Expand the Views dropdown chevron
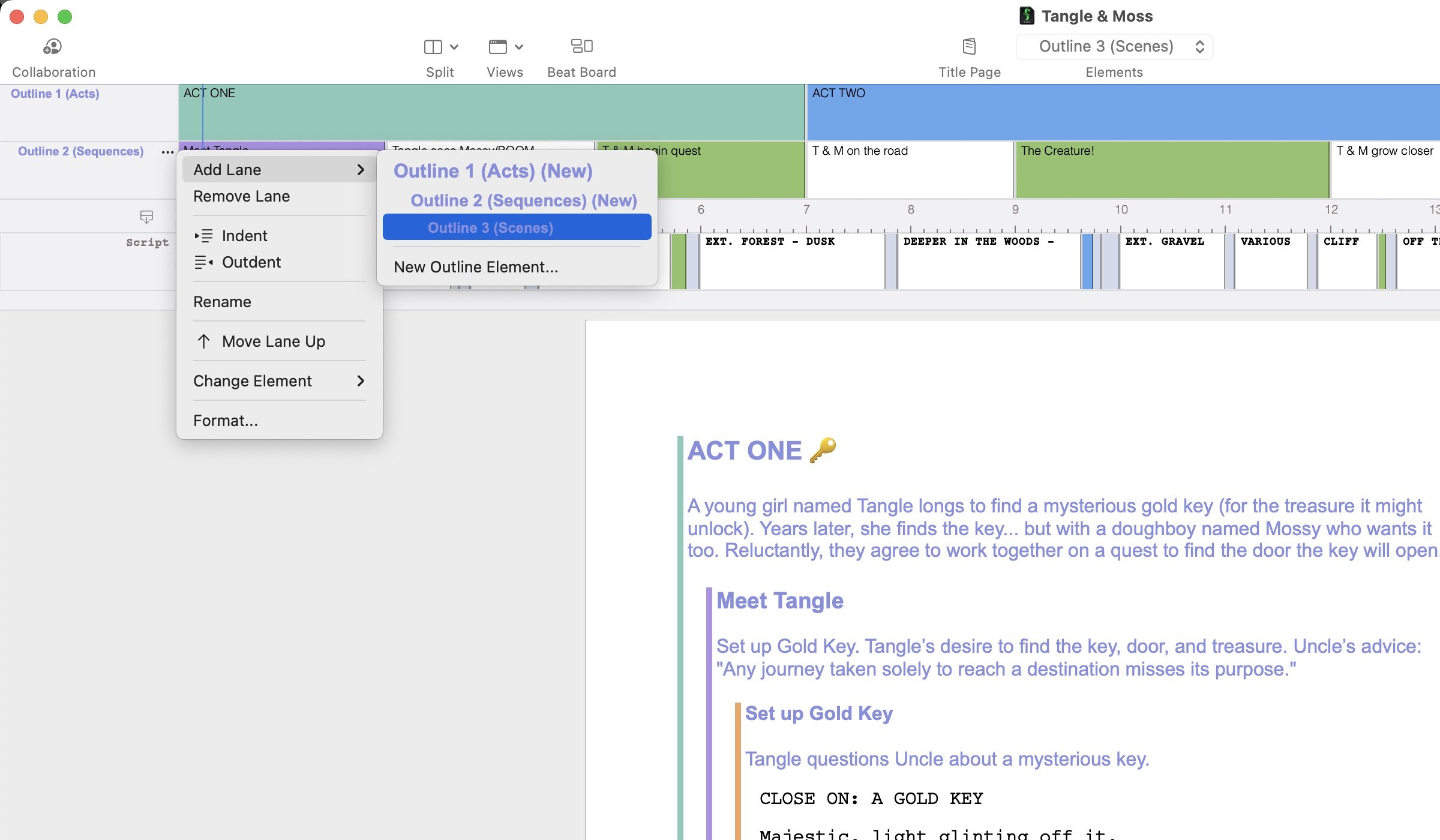 pyautogui.click(x=519, y=47)
